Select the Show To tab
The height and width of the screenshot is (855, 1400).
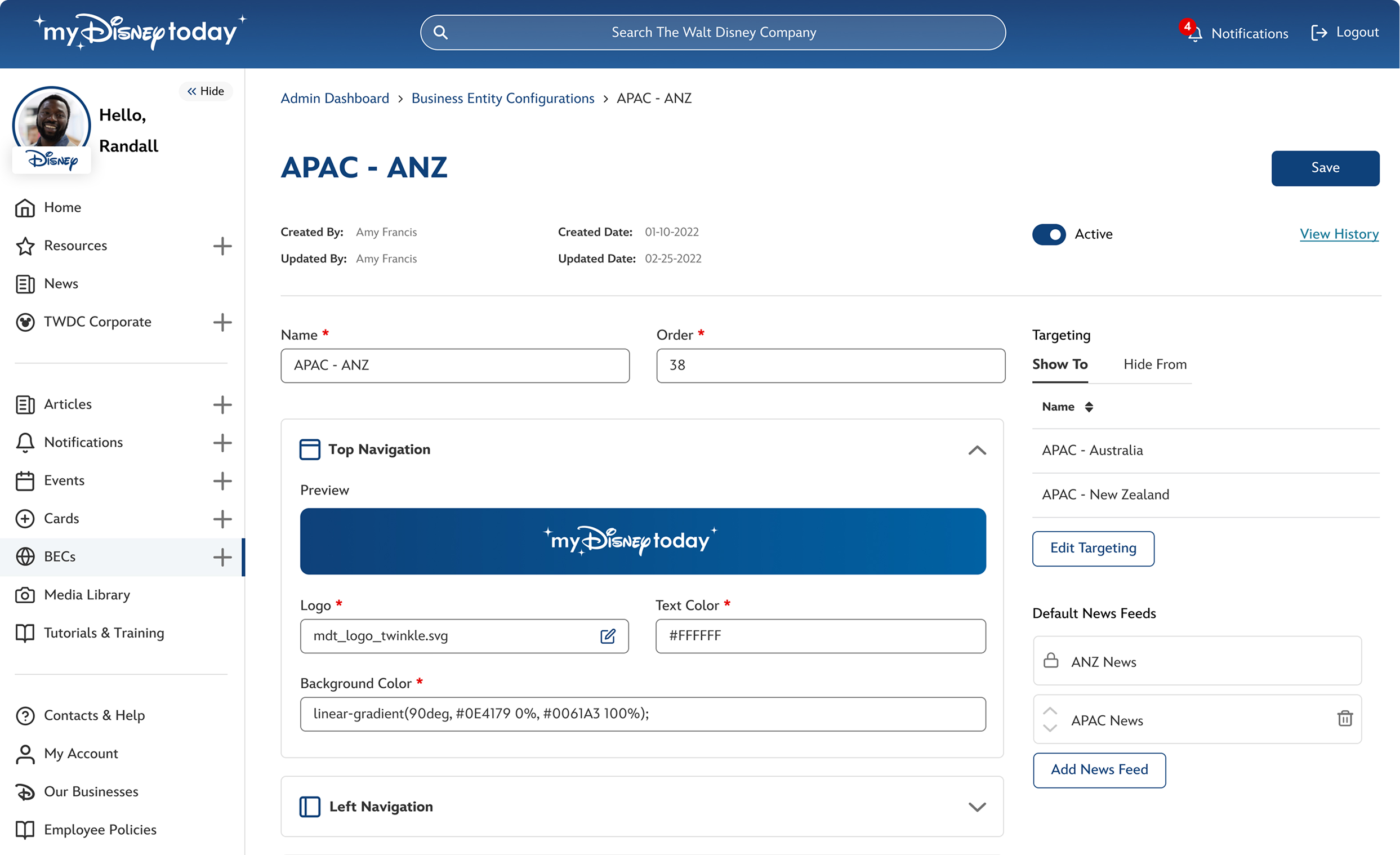(1060, 364)
